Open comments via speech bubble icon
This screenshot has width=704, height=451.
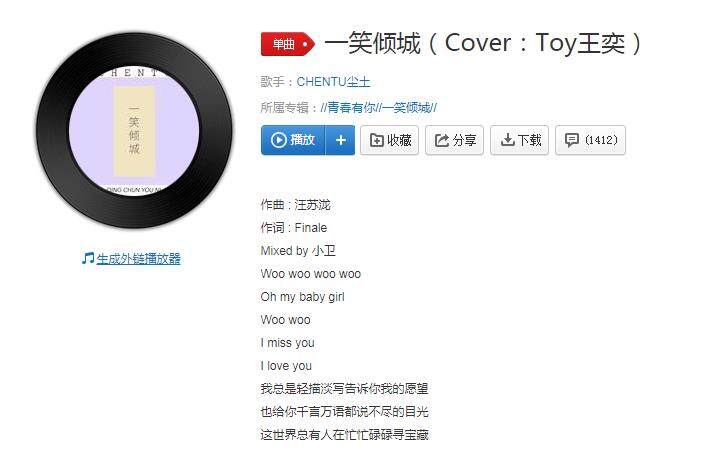coord(572,140)
